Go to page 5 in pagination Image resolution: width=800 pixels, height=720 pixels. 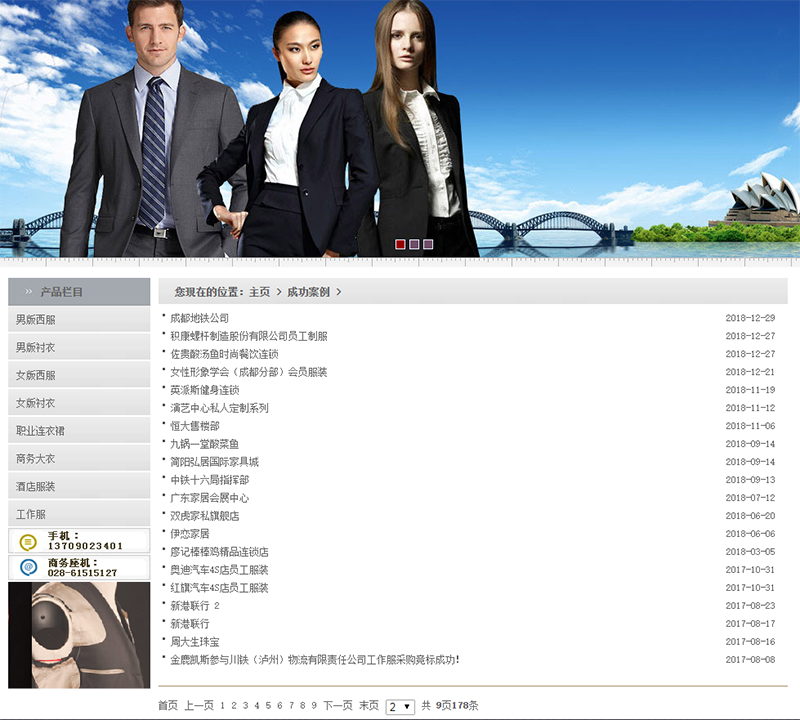(268, 706)
